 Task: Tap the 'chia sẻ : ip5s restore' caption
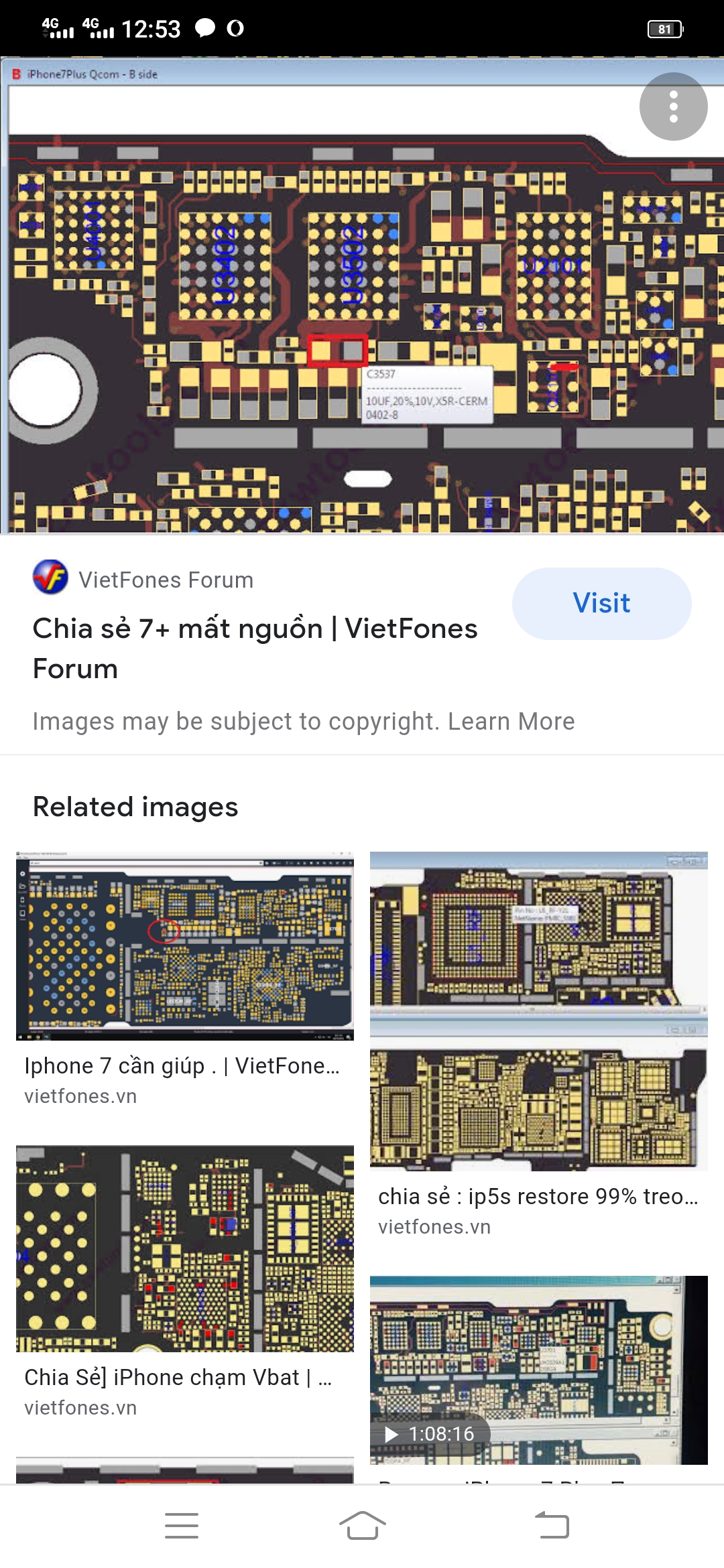(x=538, y=1197)
